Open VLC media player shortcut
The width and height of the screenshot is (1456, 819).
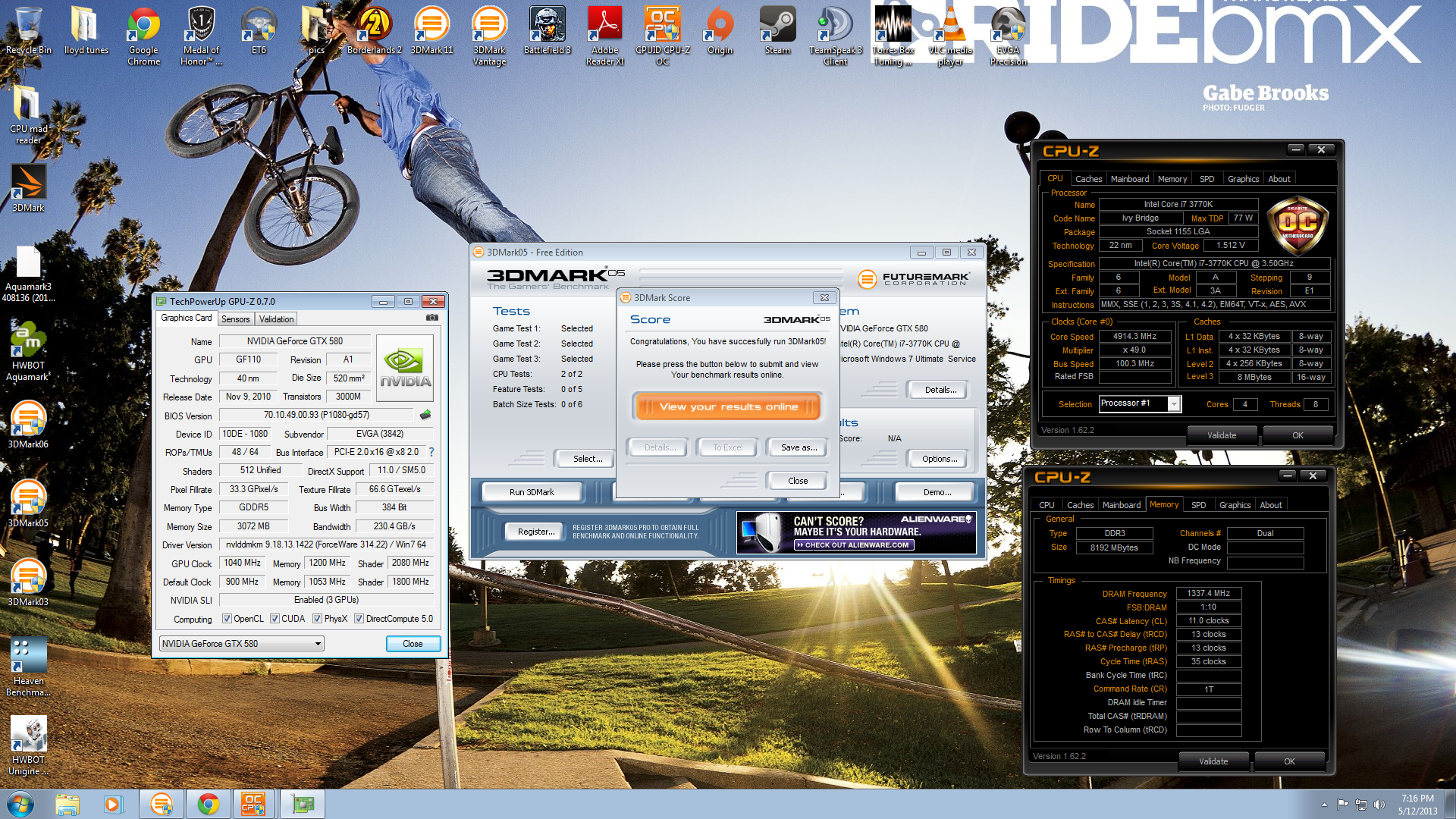(950, 36)
